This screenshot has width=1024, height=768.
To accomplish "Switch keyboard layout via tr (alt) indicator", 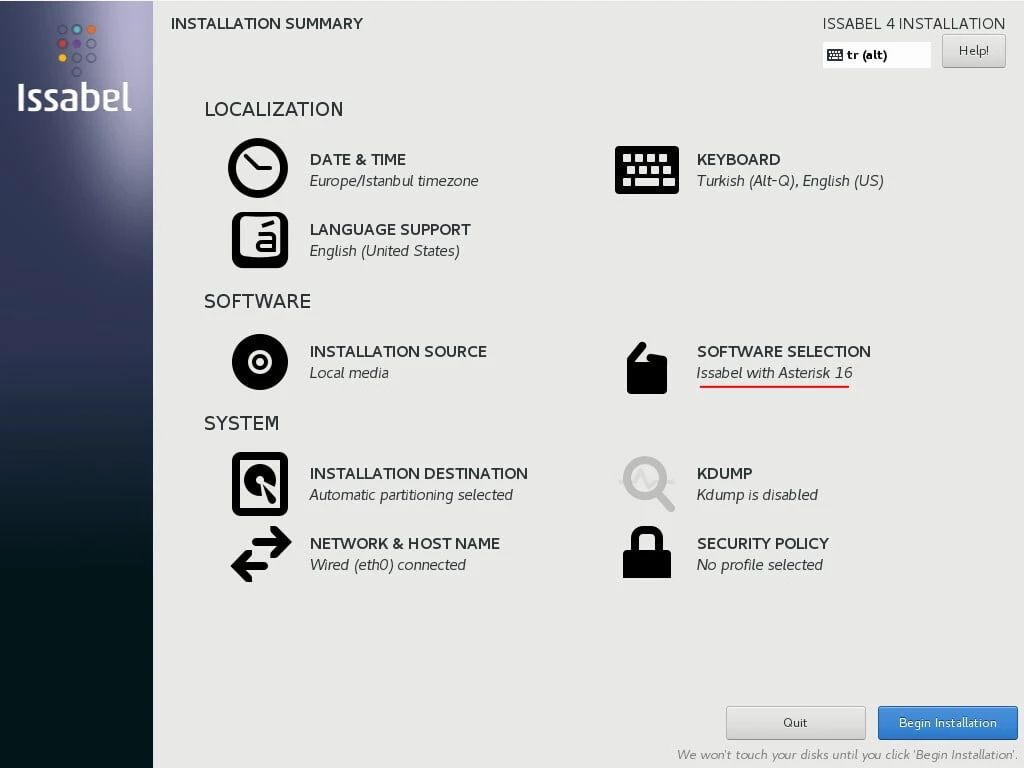I will 876,55.
